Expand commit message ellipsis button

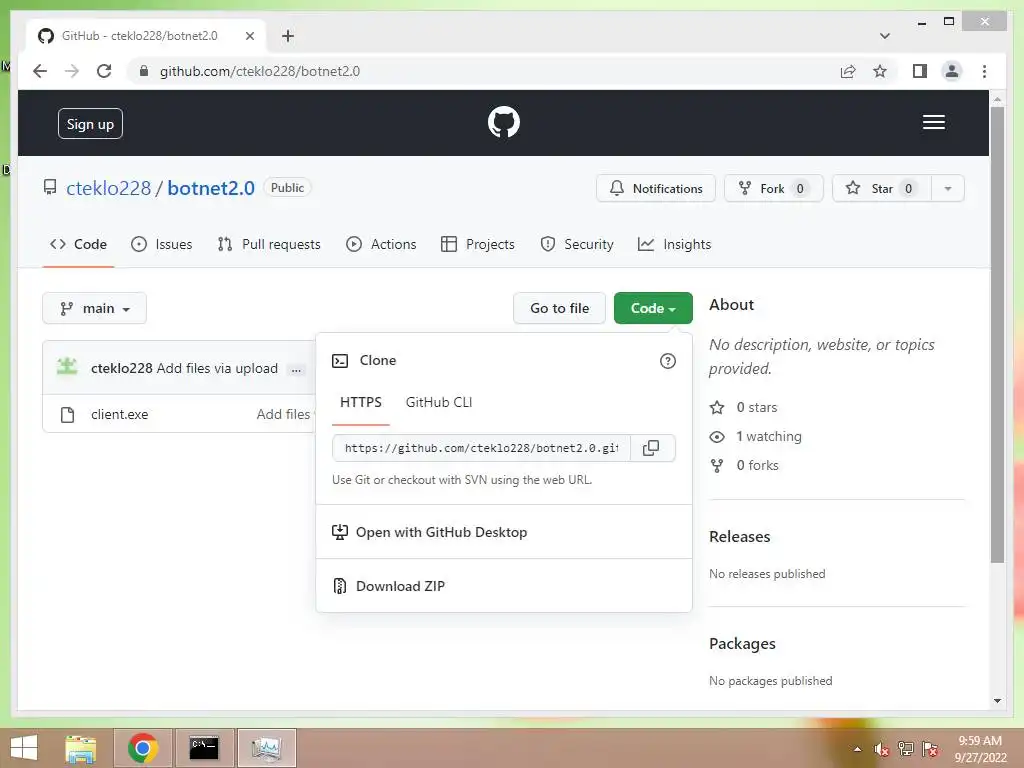click(x=296, y=370)
